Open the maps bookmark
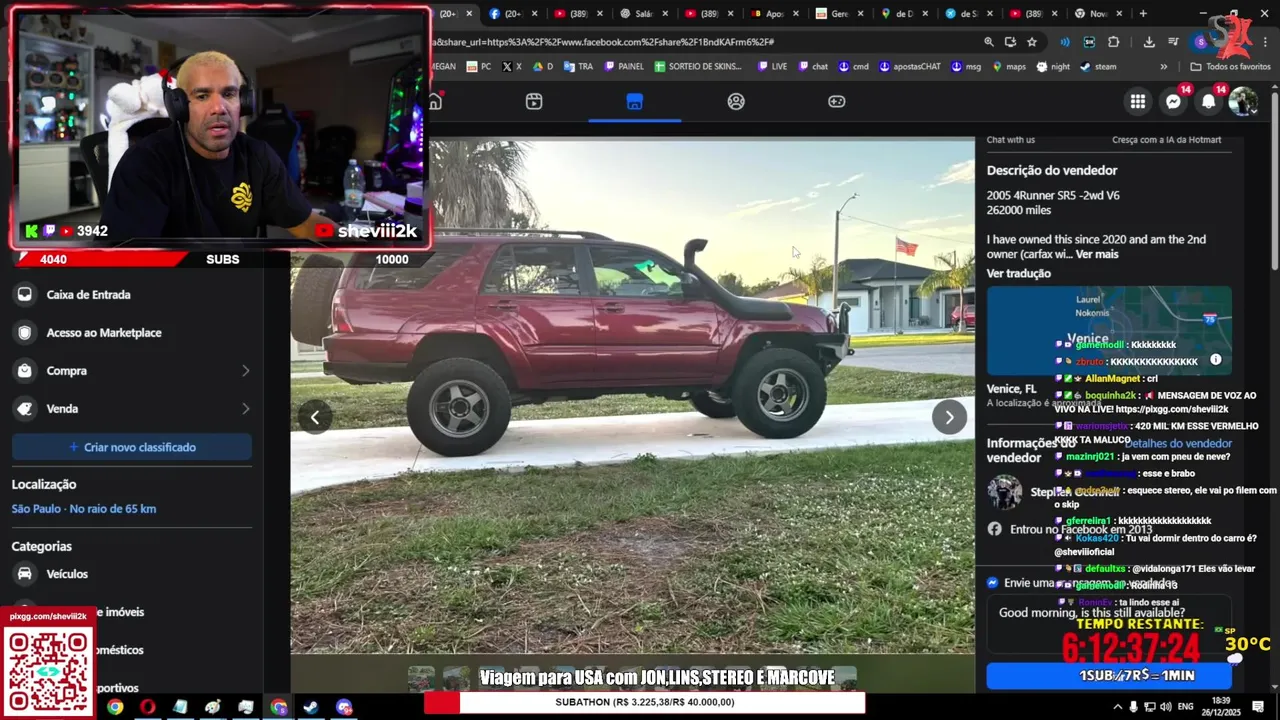This screenshot has width=1280, height=720. click(x=1009, y=67)
